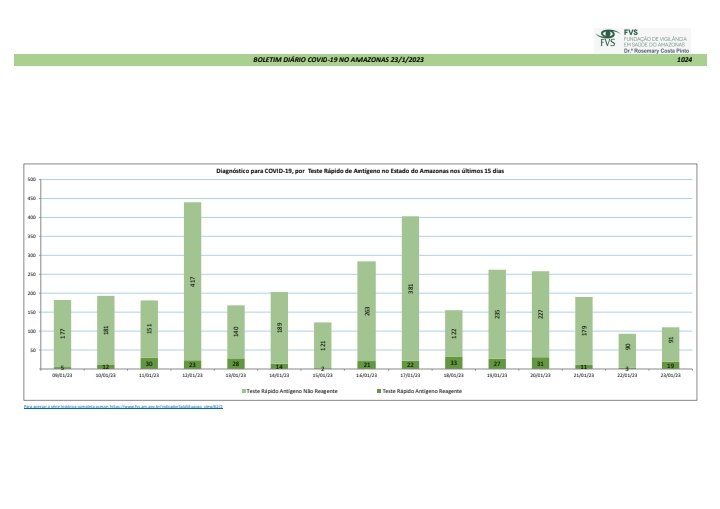Select the 21/01/23 bar showing 179
This screenshot has height=509, width=720.
(584, 330)
